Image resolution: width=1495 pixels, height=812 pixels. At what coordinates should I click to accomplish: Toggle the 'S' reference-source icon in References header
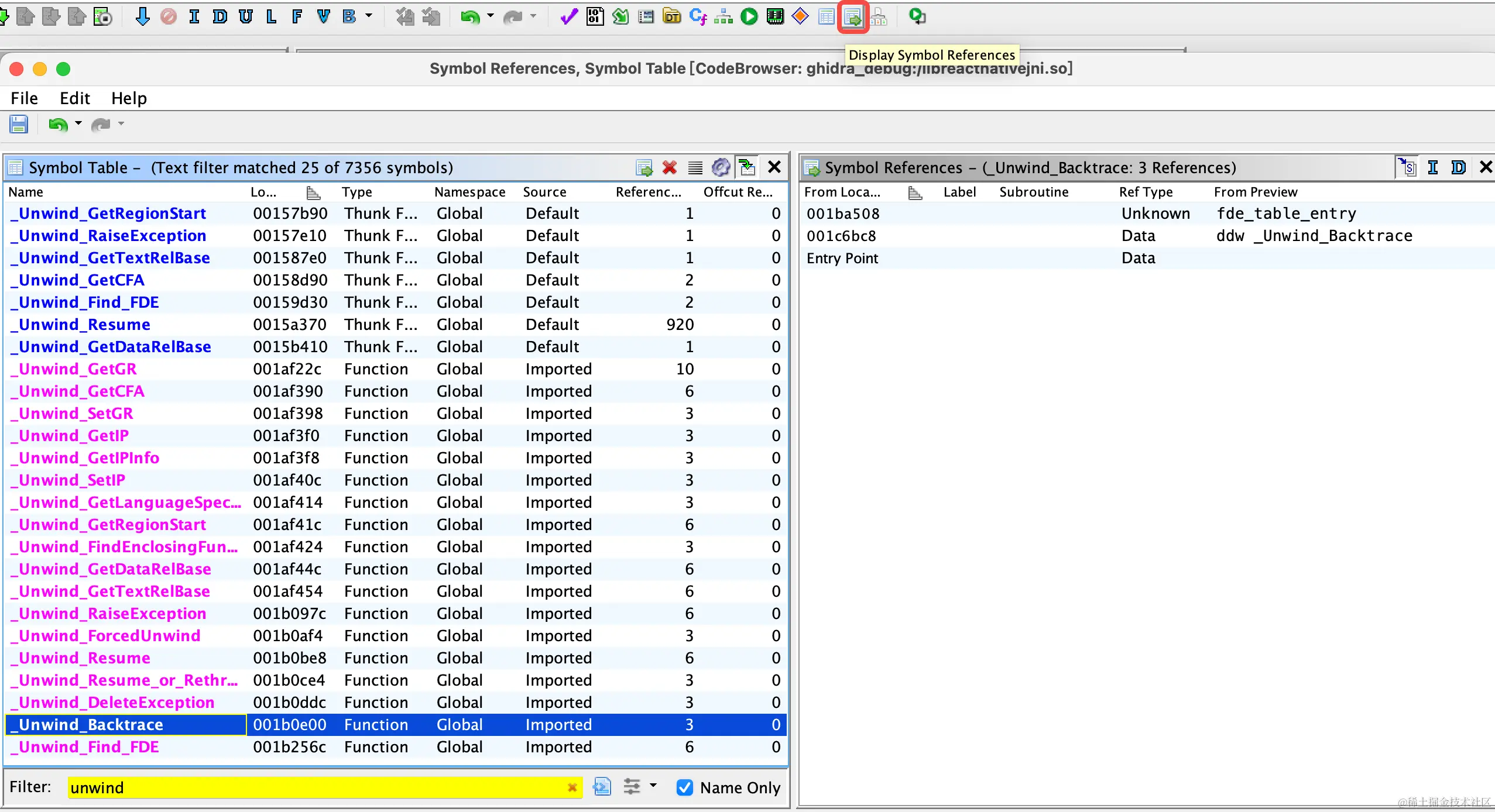(x=1407, y=167)
